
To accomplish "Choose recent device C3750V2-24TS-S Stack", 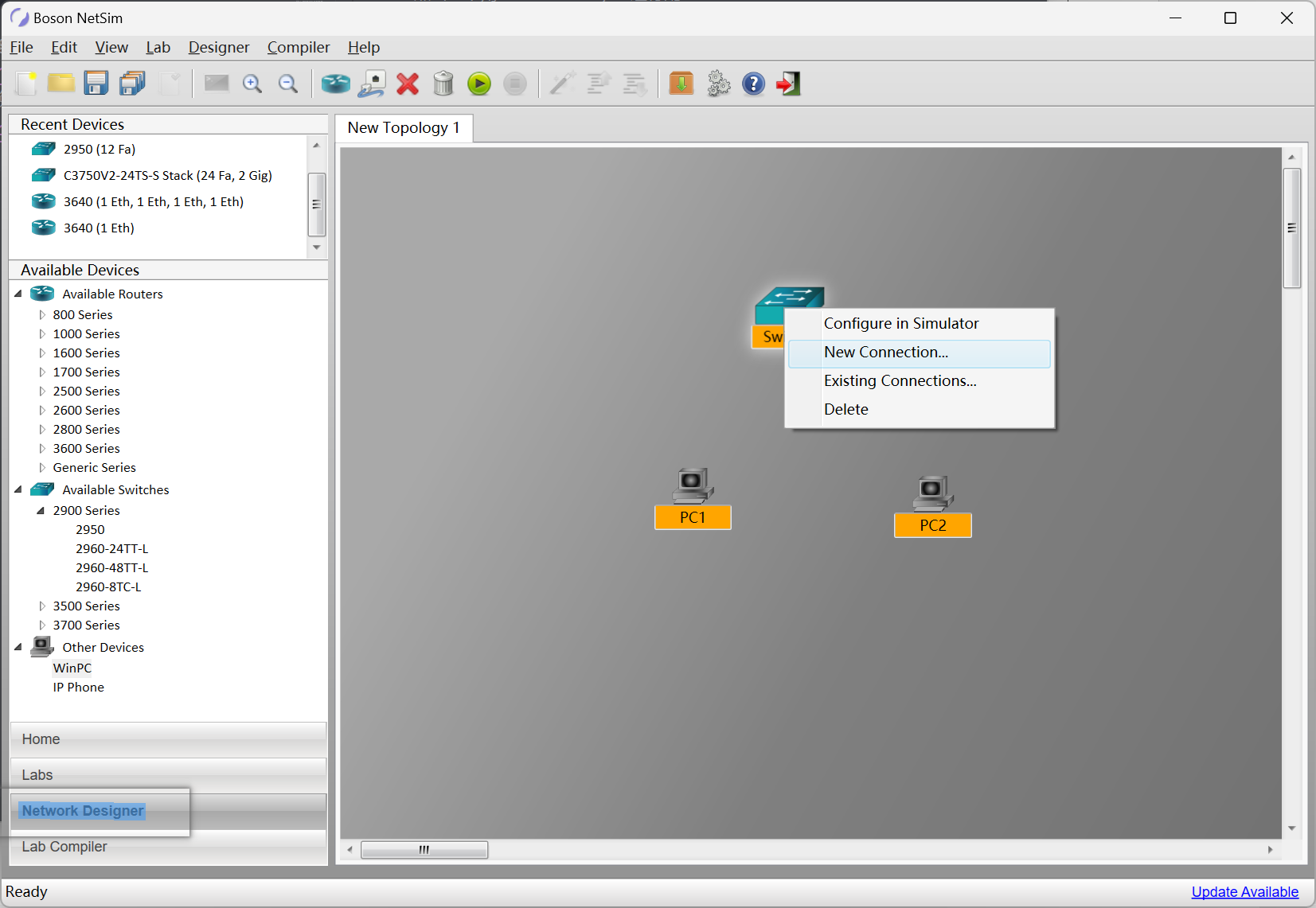I will (168, 175).
